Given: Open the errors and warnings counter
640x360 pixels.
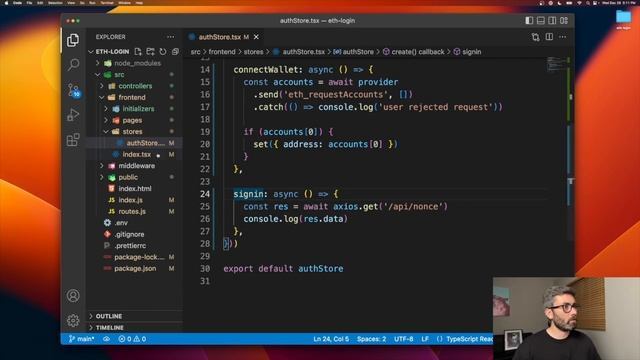Looking at the screenshot, I should 132,339.
